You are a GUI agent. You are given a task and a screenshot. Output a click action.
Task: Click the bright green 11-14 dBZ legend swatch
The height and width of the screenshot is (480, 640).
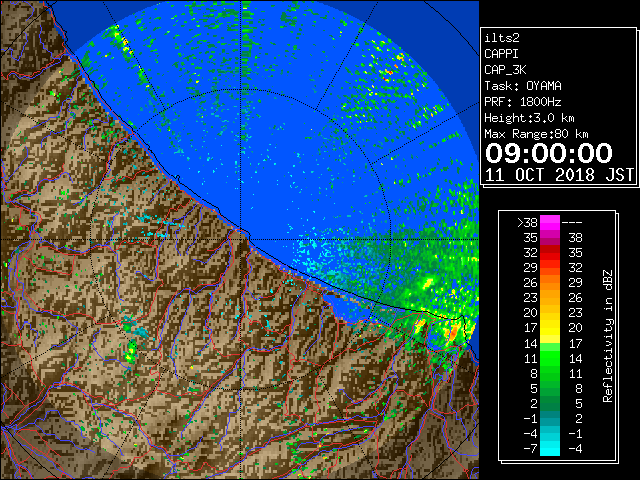(x=550, y=358)
